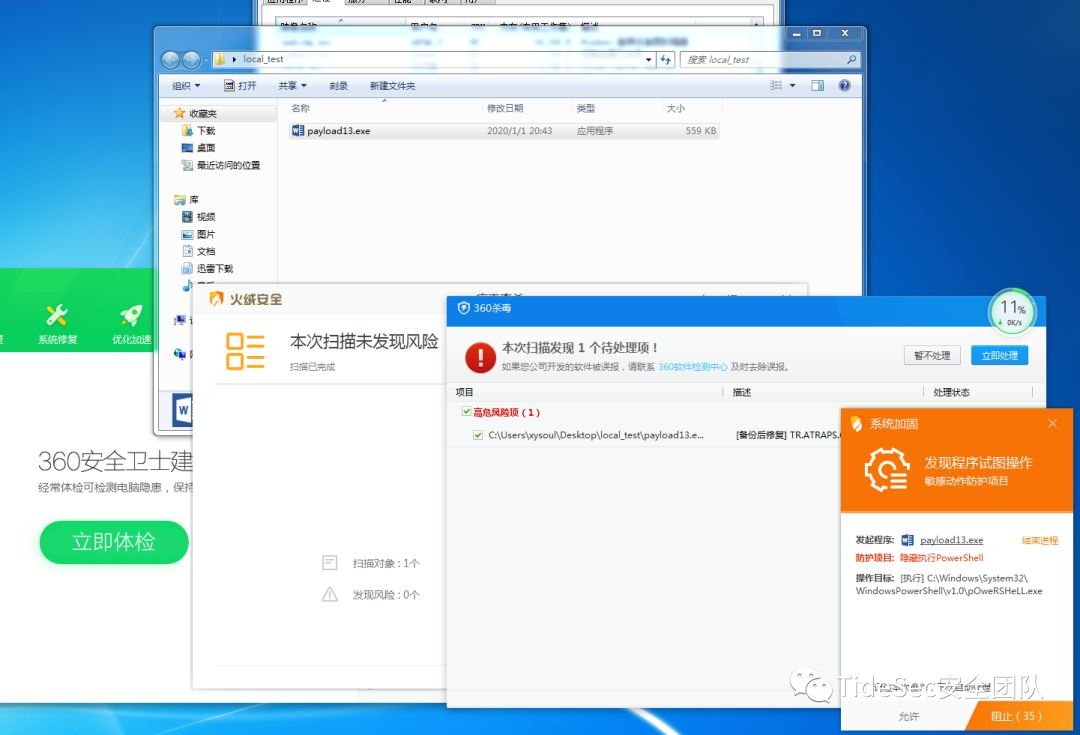Toggle checkbox for payload13.e... scan result

pos(478,435)
